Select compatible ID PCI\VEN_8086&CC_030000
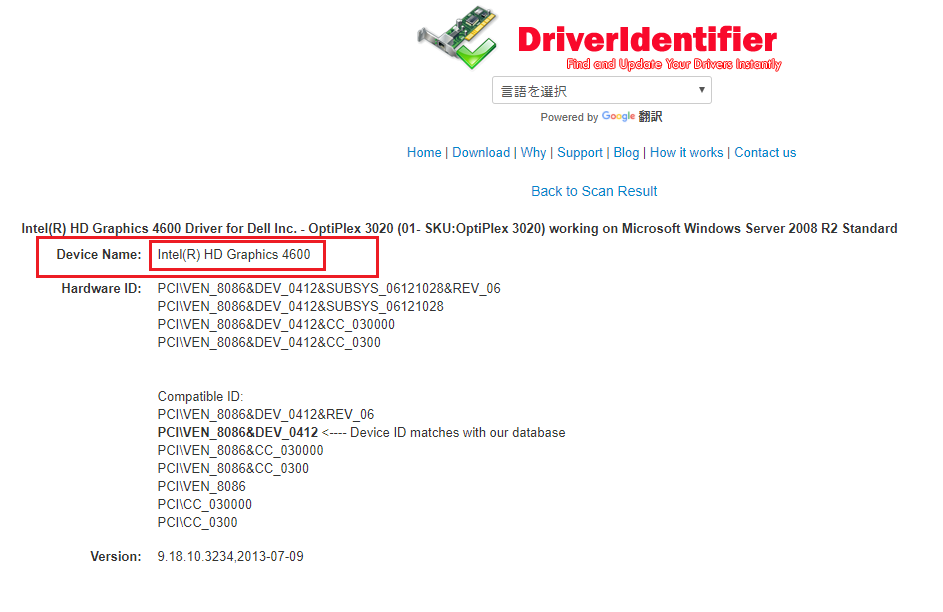The width and height of the screenshot is (943, 612). [x=241, y=451]
